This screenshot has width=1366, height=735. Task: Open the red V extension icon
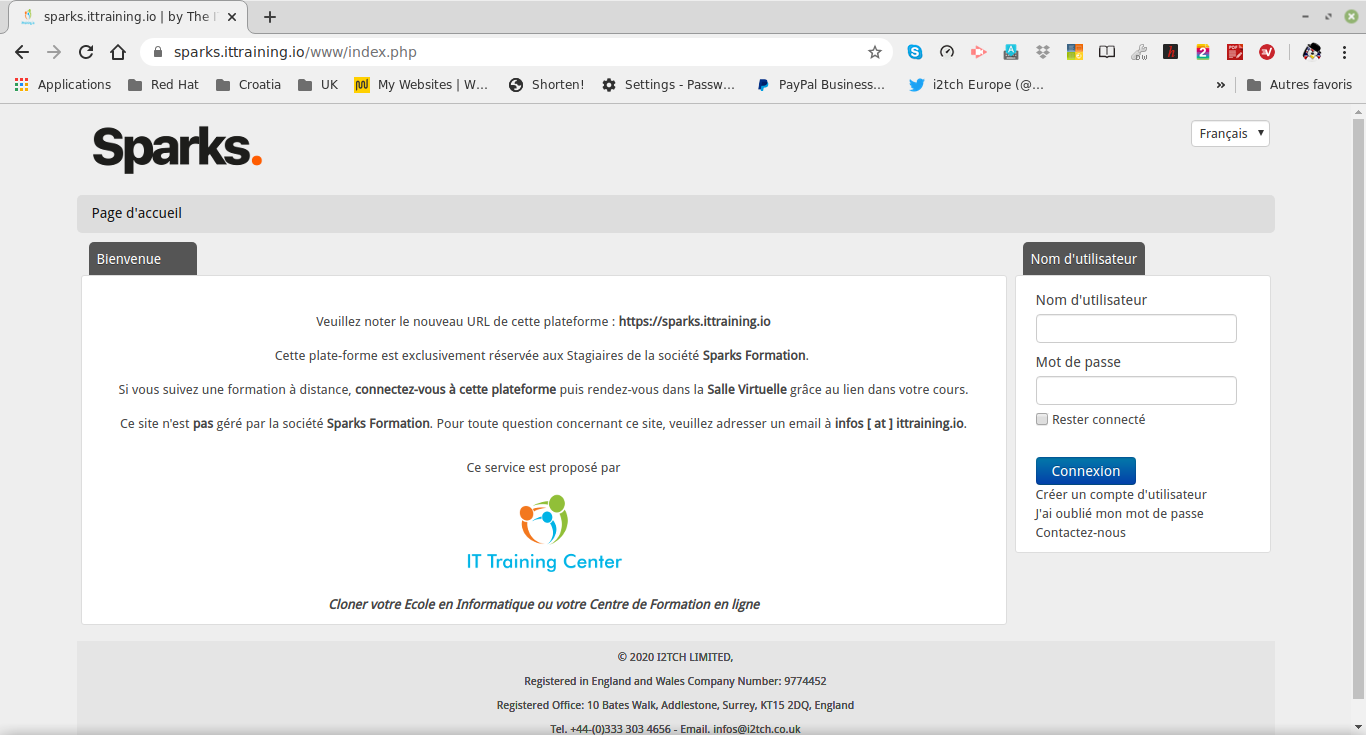pos(1267,52)
